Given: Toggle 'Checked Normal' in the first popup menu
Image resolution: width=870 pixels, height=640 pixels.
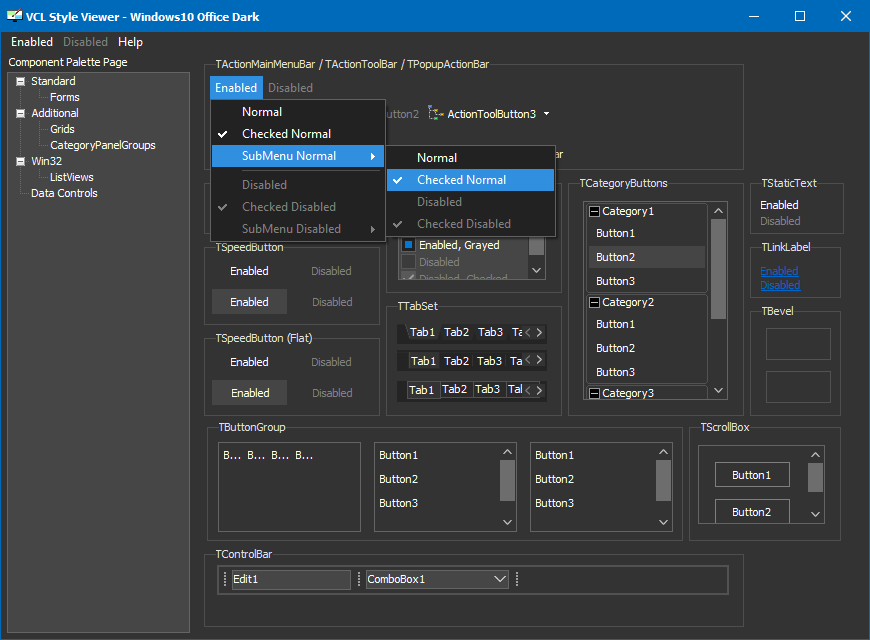Looking at the screenshot, I should point(299,134).
